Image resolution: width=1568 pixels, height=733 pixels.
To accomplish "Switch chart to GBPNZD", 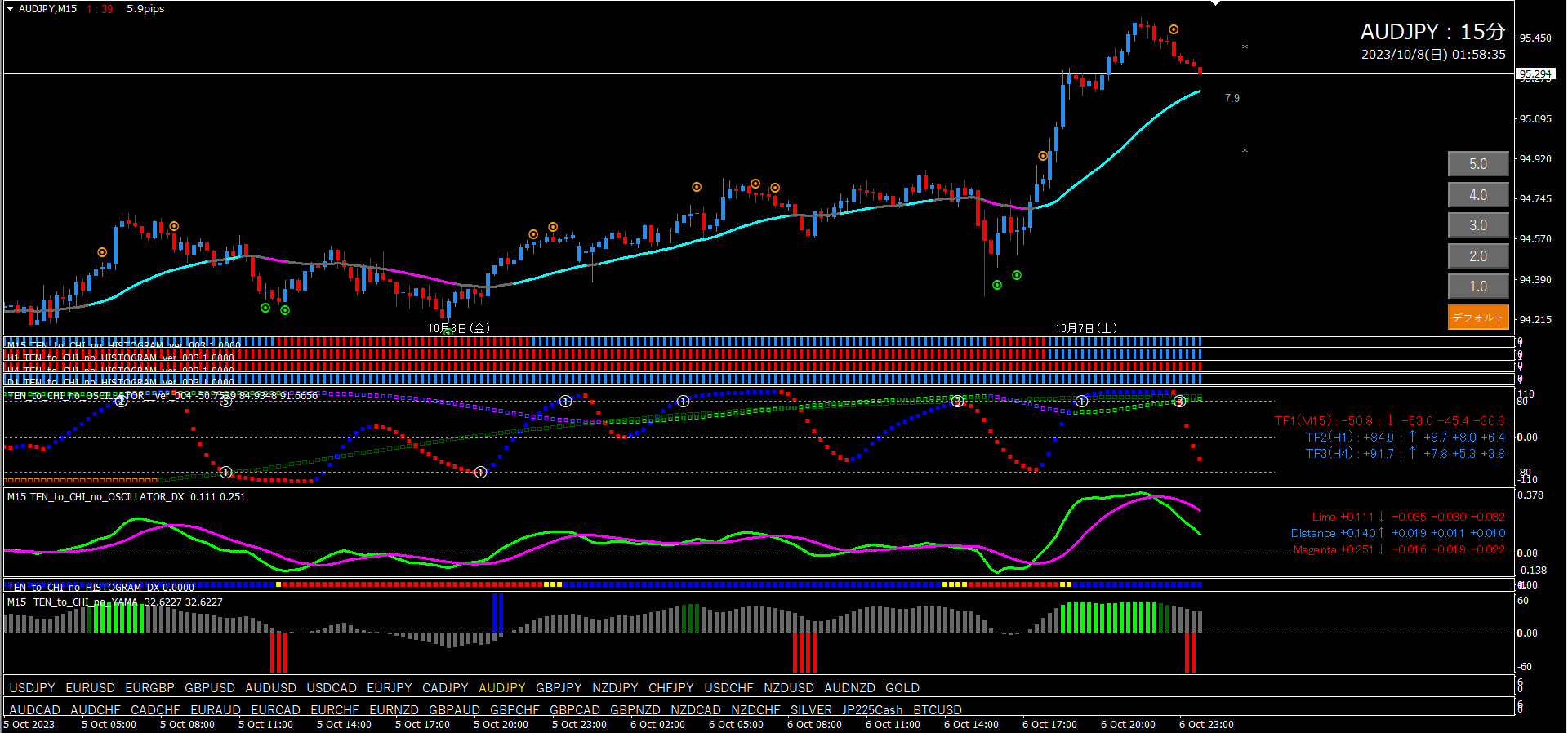I will (635, 710).
